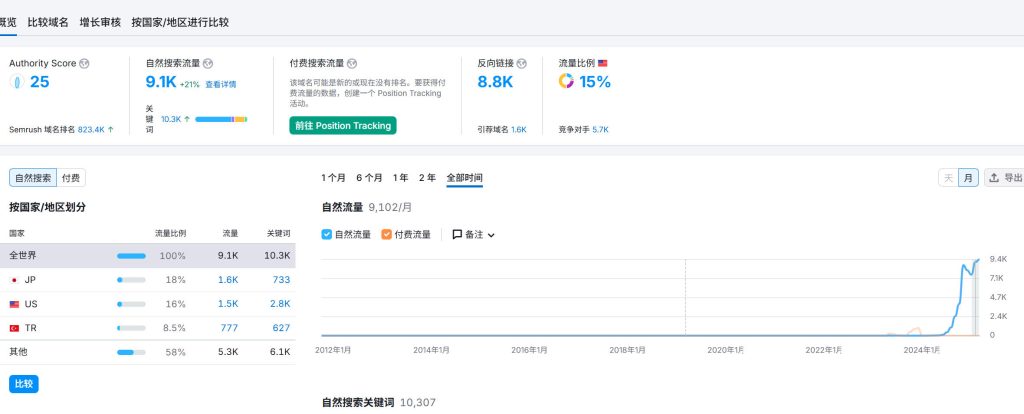Click the 流量比例 donut chart icon
1024x414 pixels.
pos(565,82)
